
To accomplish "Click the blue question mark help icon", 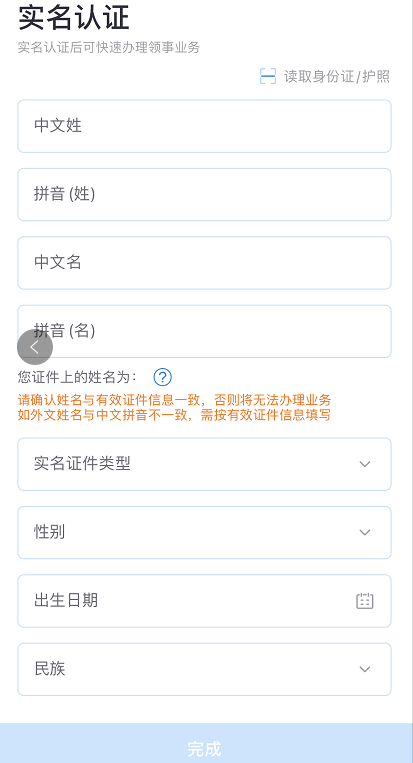I will coord(162,377).
